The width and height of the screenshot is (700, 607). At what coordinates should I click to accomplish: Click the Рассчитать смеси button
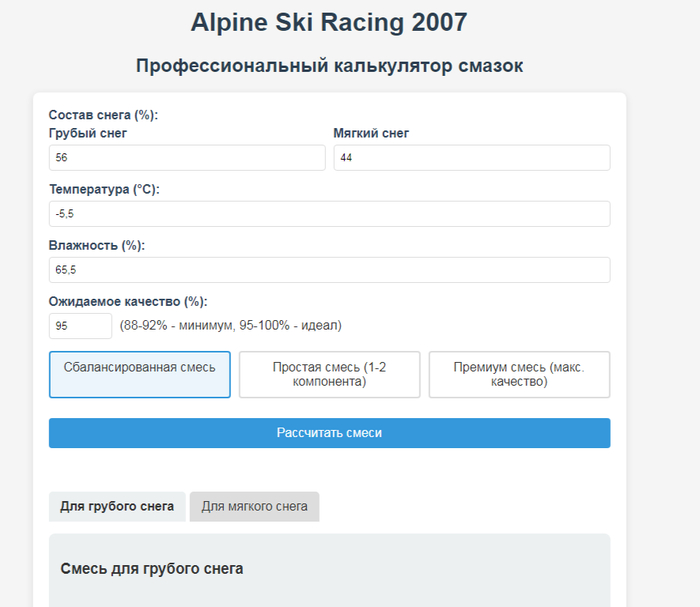coord(329,433)
